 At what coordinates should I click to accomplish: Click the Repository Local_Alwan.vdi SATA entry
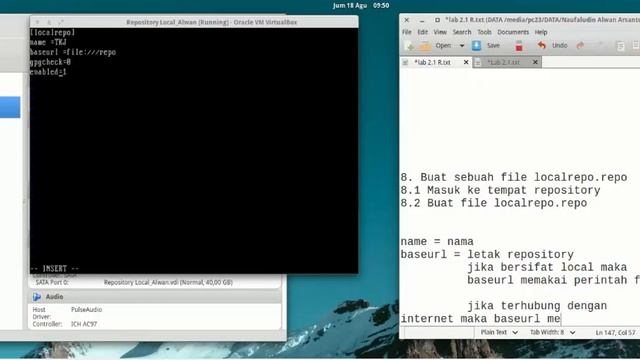point(168,282)
